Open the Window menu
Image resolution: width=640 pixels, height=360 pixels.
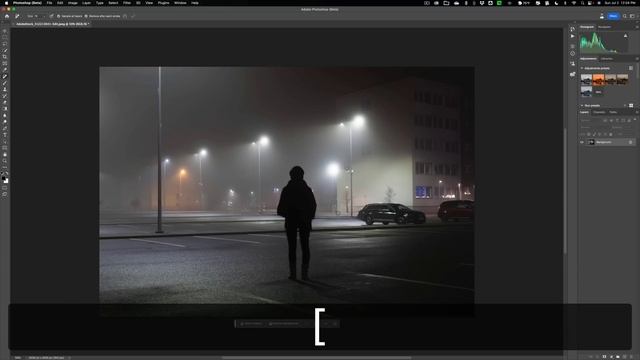180,3
